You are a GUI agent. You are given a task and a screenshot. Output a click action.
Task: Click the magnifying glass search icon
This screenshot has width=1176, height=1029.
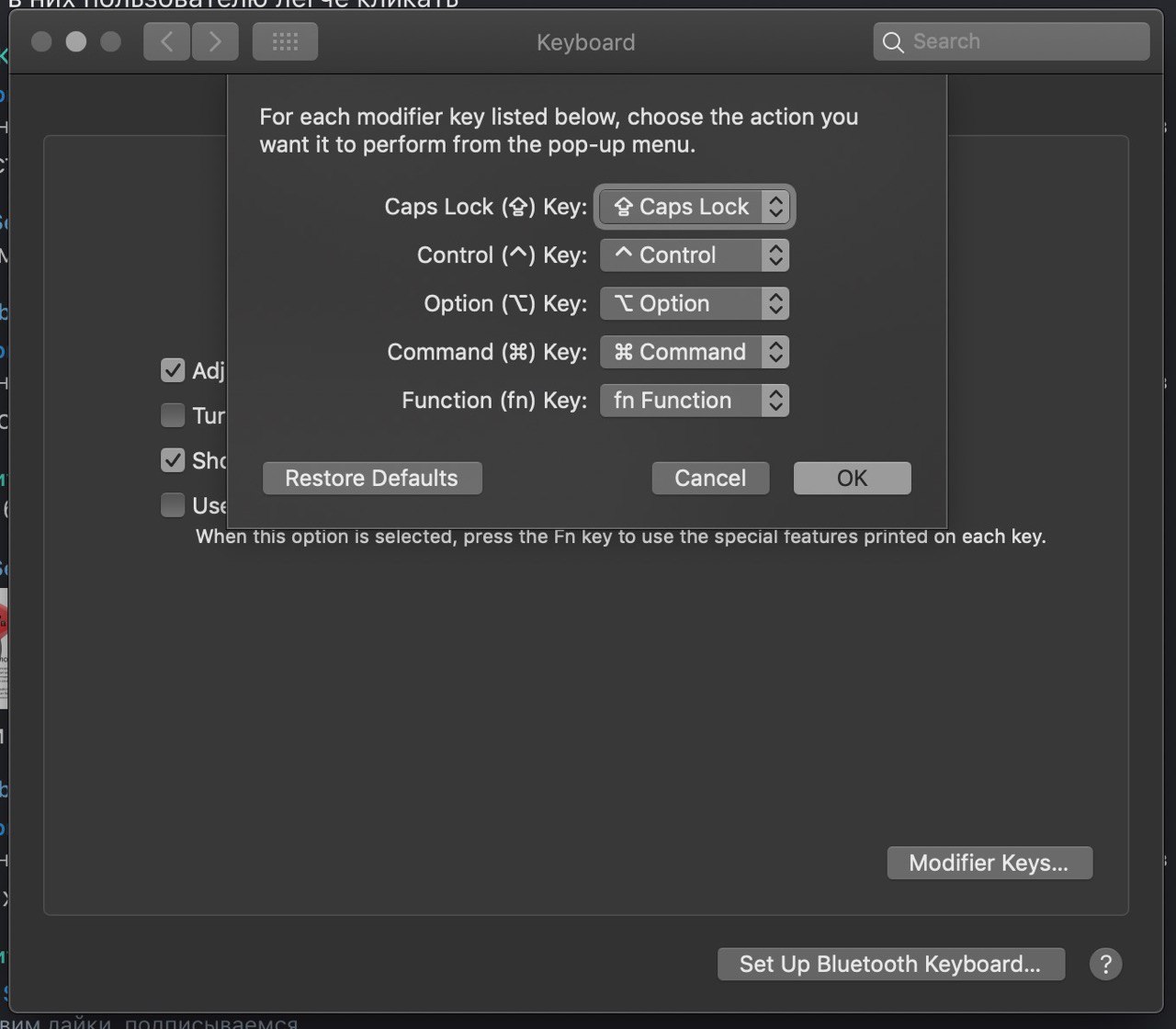pos(893,42)
